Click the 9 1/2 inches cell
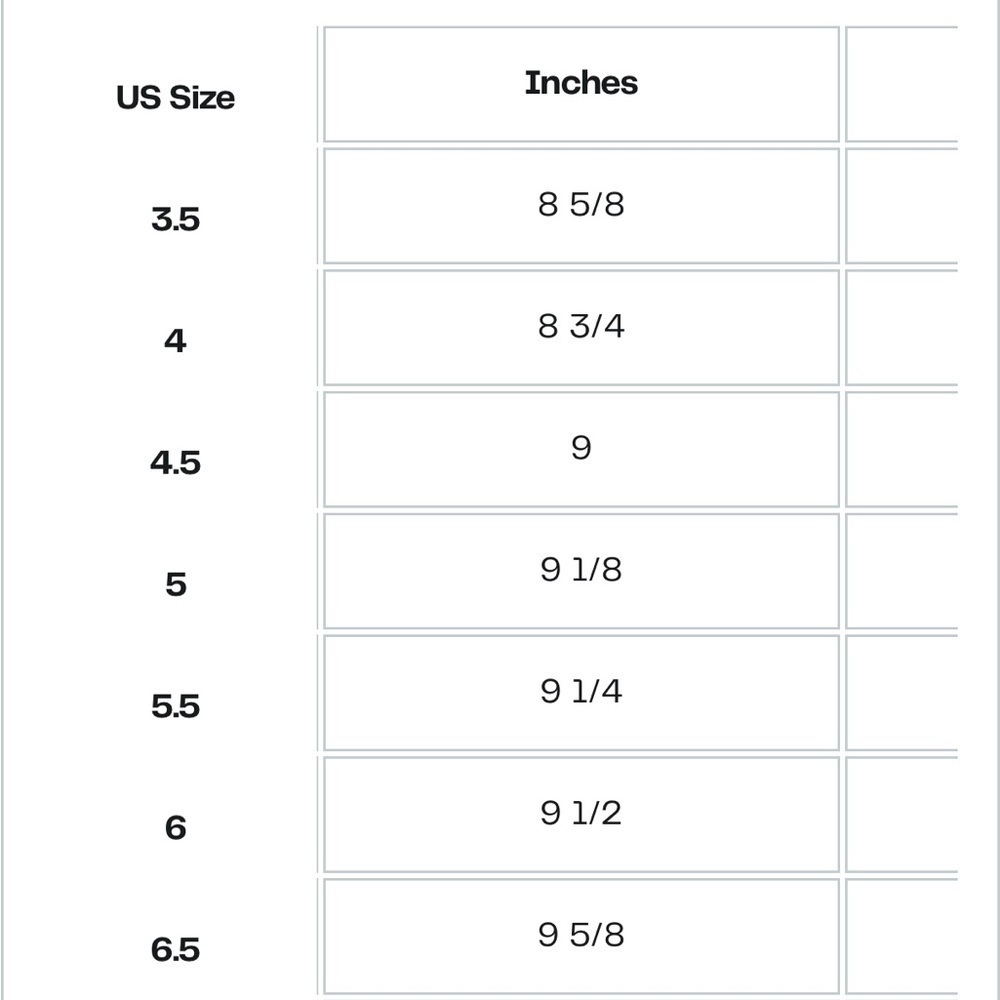This screenshot has width=1000, height=1000. click(581, 815)
